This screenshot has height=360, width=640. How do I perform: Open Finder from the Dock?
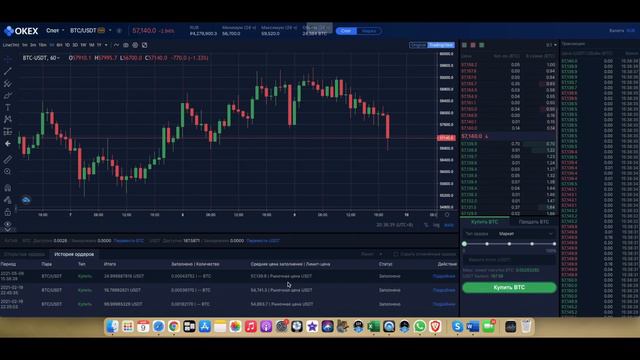(112, 327)
